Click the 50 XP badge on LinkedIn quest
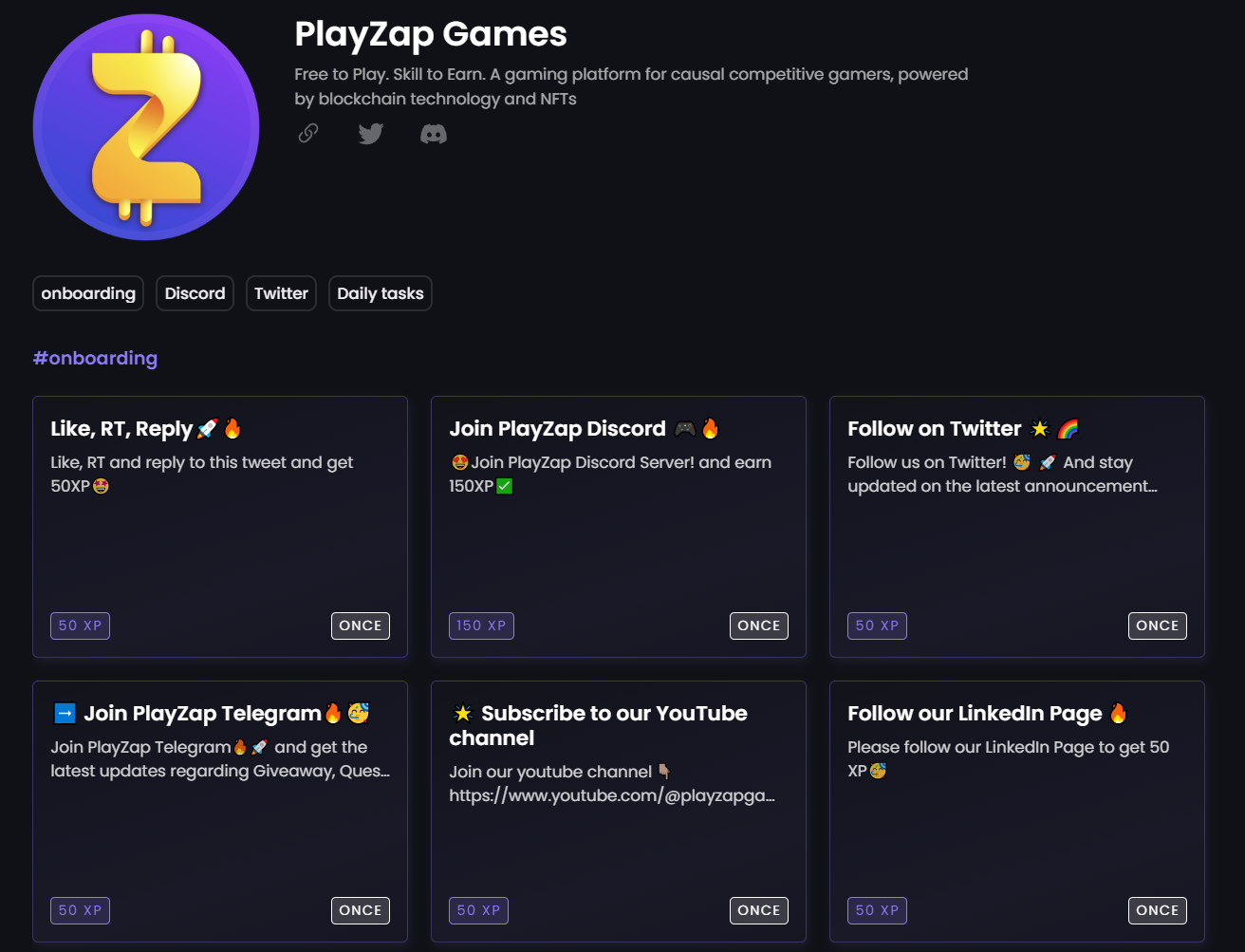Viewport: 1245px width, 952px height. (877, 910)
